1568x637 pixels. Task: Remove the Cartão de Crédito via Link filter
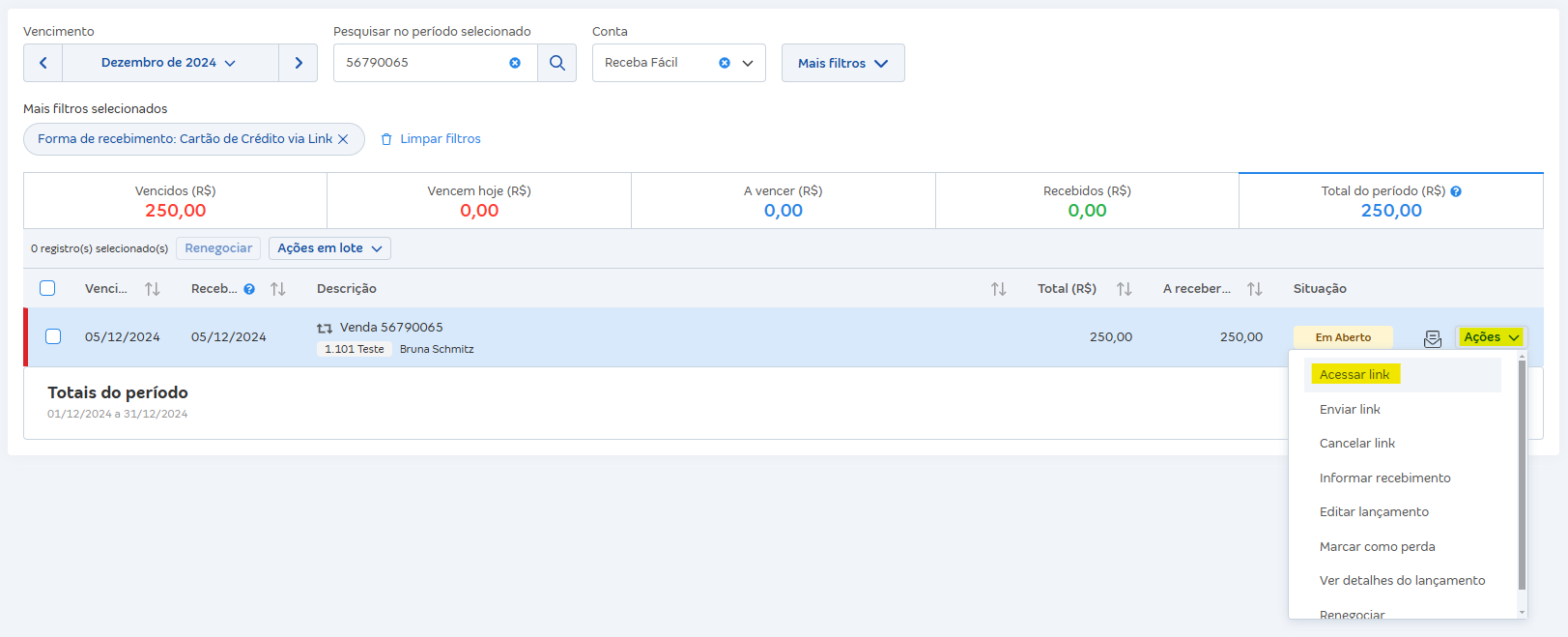click(x=343, y=139)
